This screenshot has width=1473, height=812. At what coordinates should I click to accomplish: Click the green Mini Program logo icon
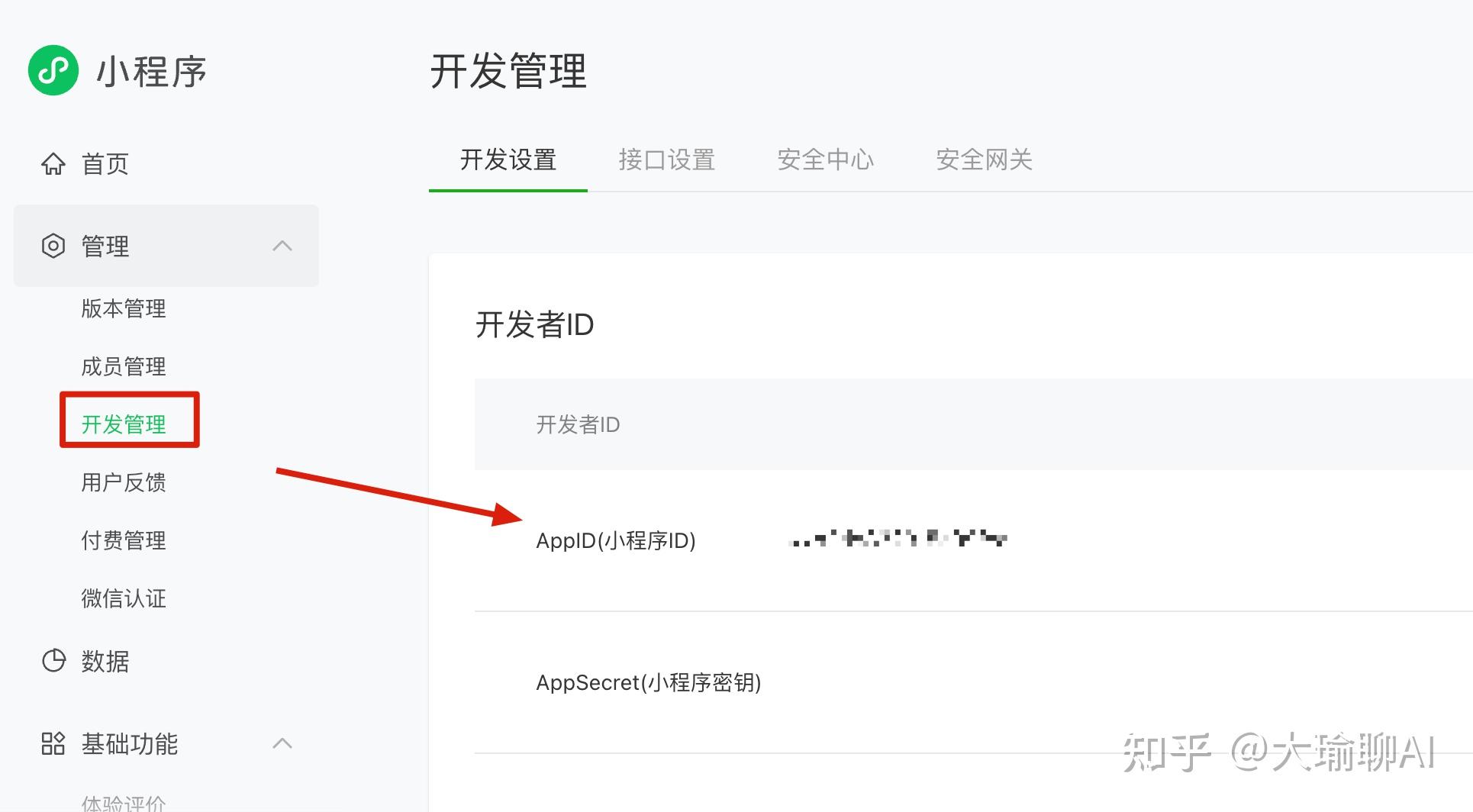coord(53,70)
